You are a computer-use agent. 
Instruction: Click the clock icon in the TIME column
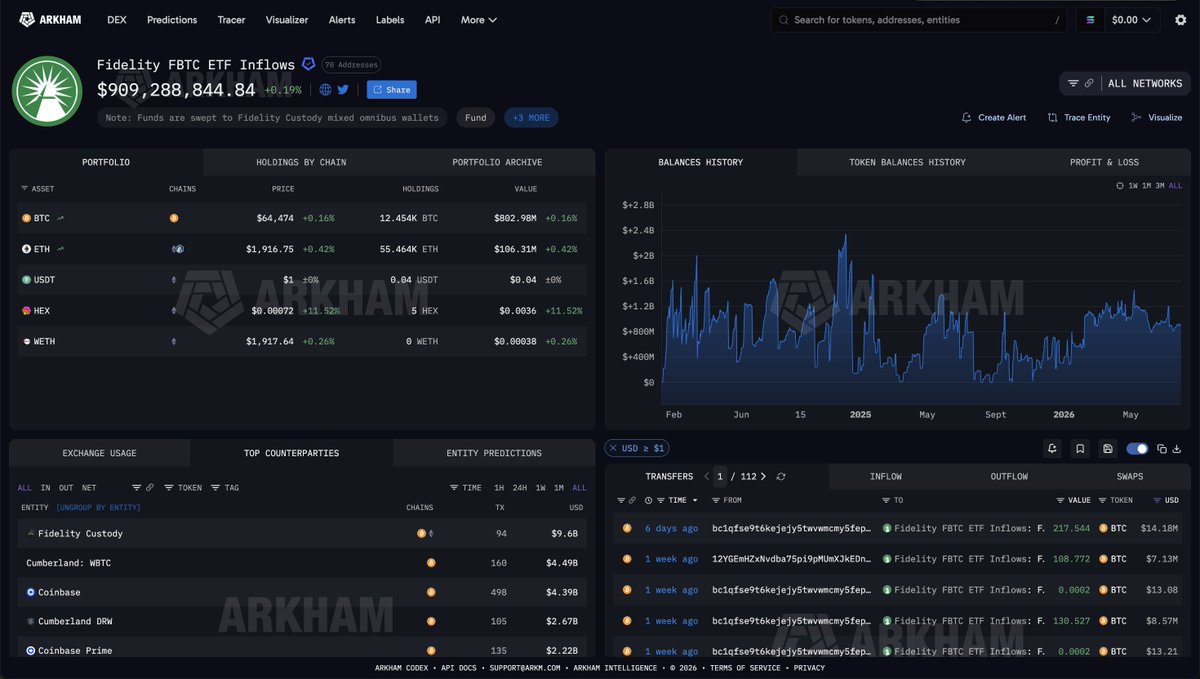click(649, 500)
